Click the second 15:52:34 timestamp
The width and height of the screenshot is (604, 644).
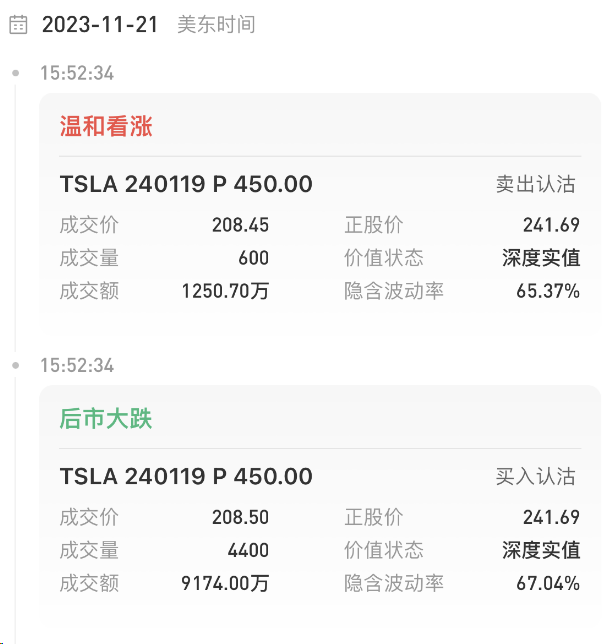click(77, 366)
